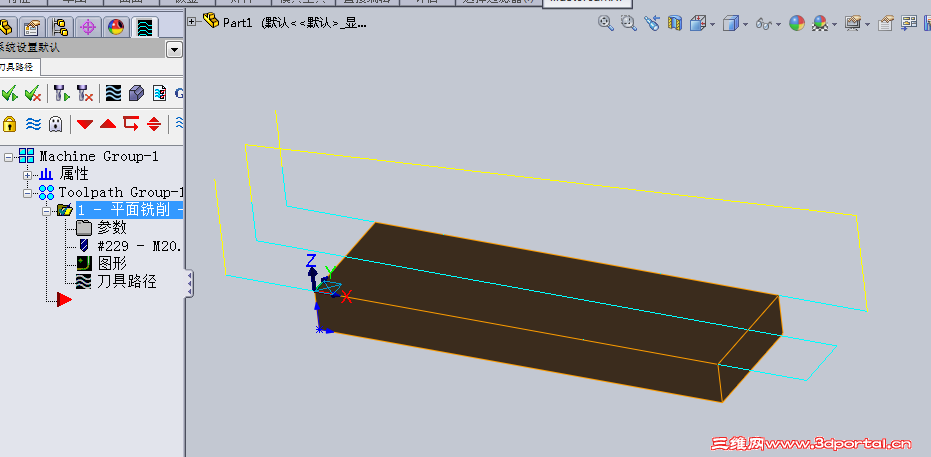Toggle toolpath display blue waves icon

[x=33, y=124]
